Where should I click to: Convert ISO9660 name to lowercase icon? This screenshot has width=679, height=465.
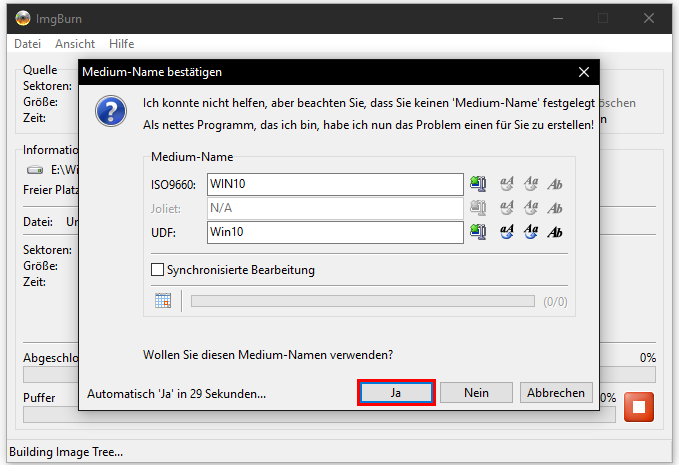pyautogui.click(x=531, y=184)
